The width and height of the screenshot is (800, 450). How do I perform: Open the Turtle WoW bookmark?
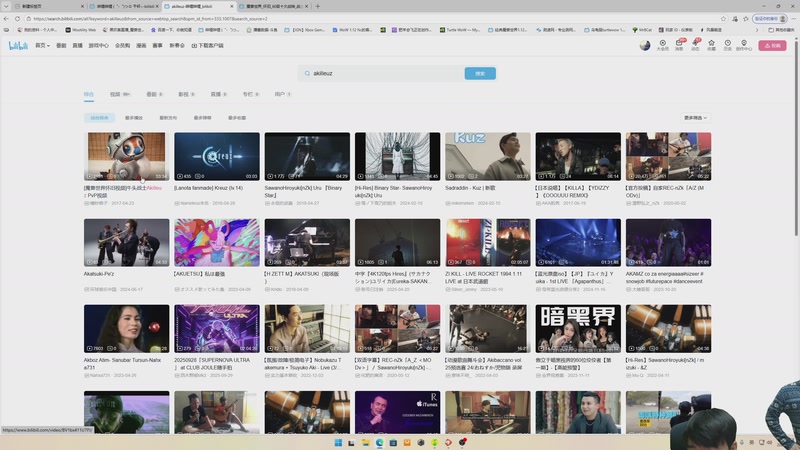pos(460,30)
